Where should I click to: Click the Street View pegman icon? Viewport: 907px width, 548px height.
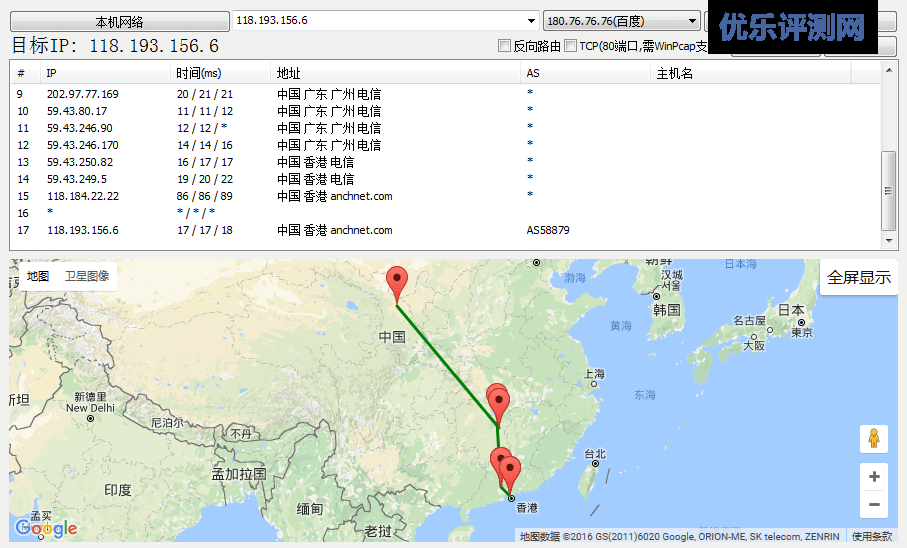click(873, 439)
